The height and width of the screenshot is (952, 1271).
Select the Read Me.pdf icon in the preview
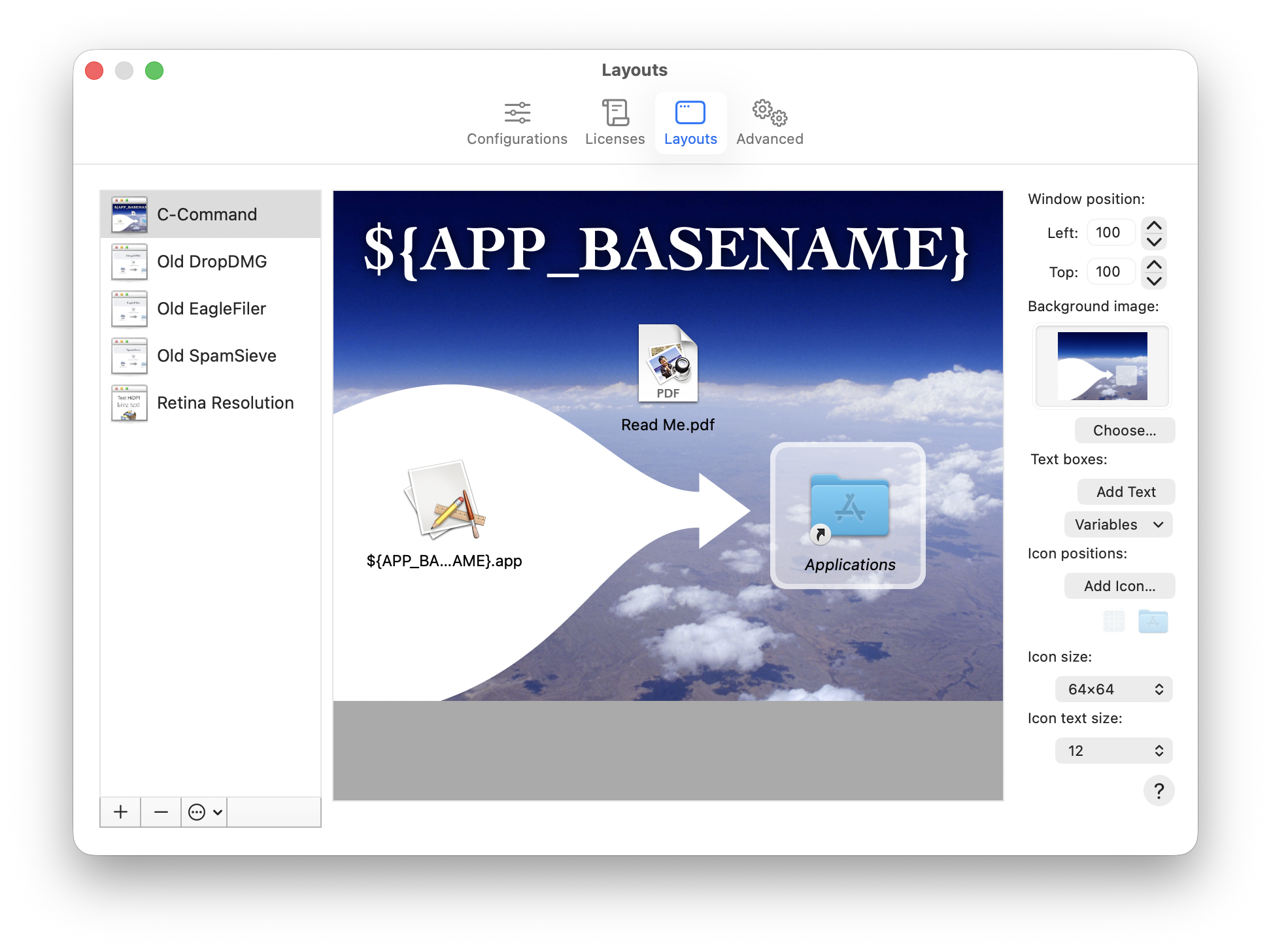click(668, 365)
